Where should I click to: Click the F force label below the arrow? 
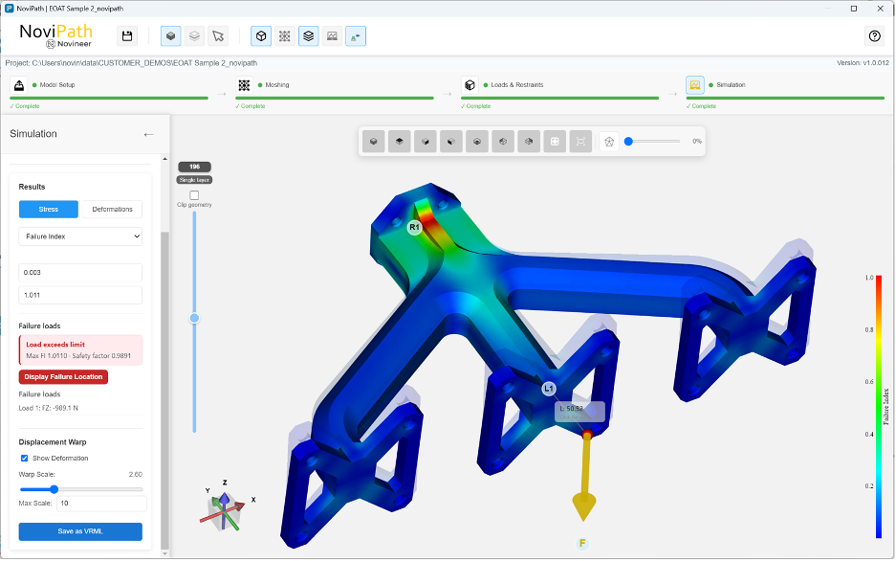coord(582,543)
